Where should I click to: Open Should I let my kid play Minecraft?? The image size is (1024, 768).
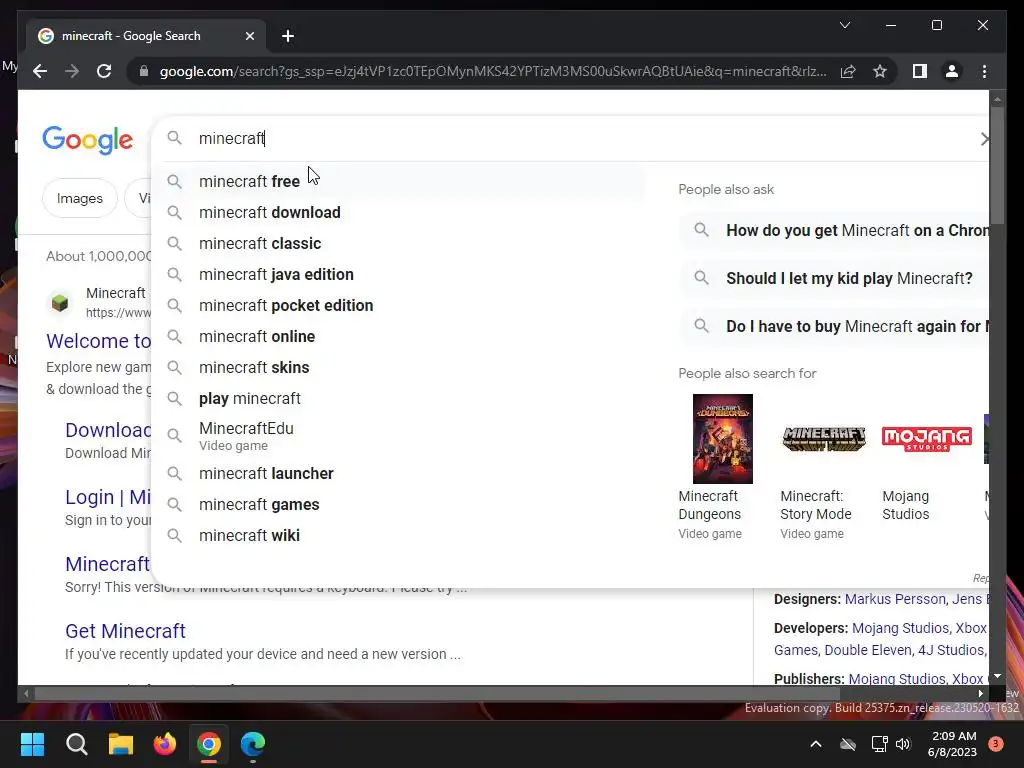tap(834, 278)
